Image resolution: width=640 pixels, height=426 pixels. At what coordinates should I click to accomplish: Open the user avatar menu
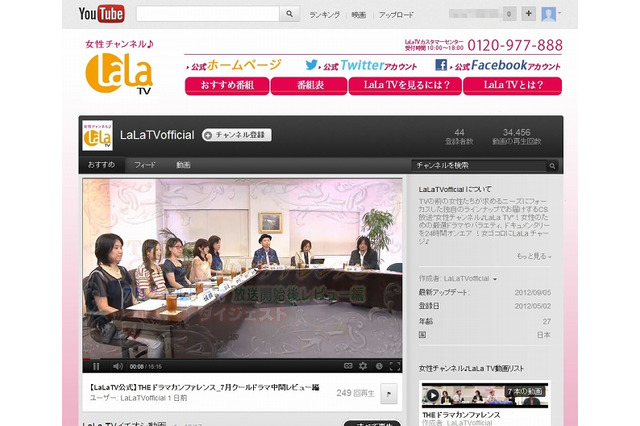(x=551, y=14)
